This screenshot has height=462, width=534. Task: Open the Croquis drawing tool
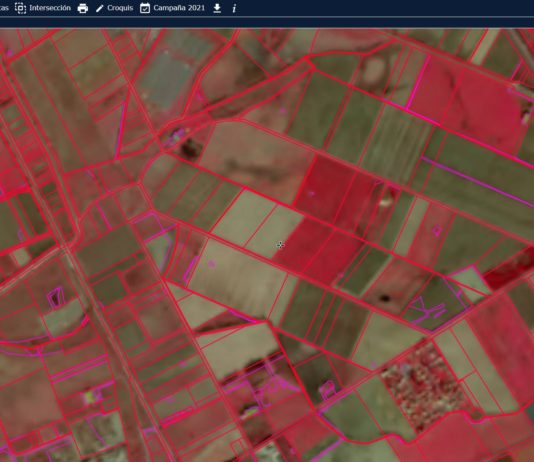pos(114,8)
